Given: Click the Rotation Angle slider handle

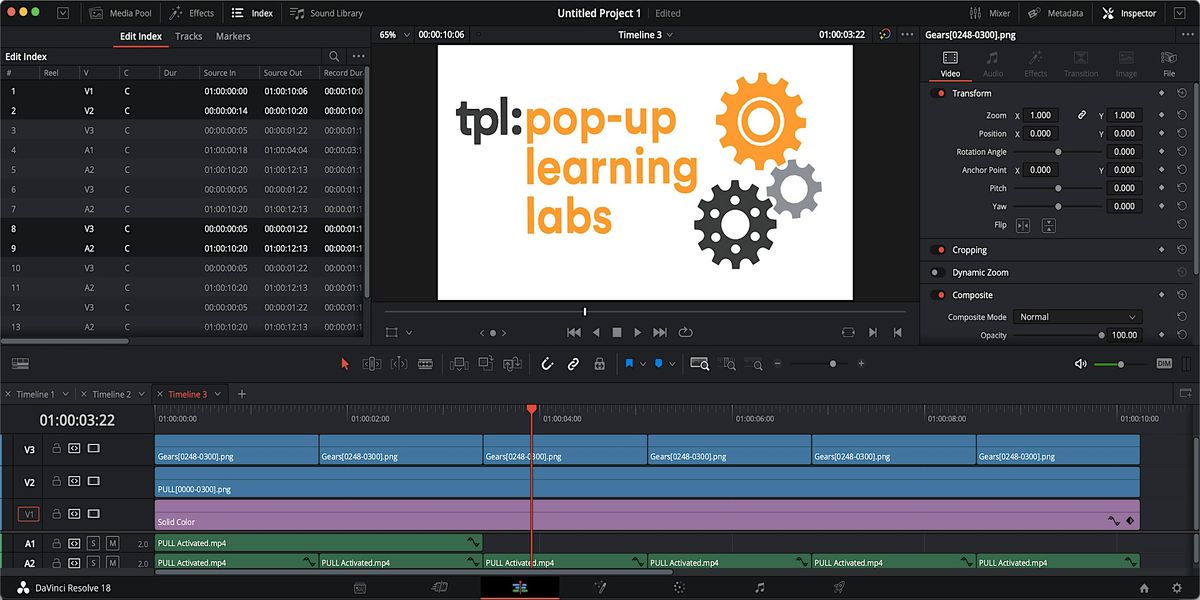Looking at the screenshot, I should point(1058,152).
